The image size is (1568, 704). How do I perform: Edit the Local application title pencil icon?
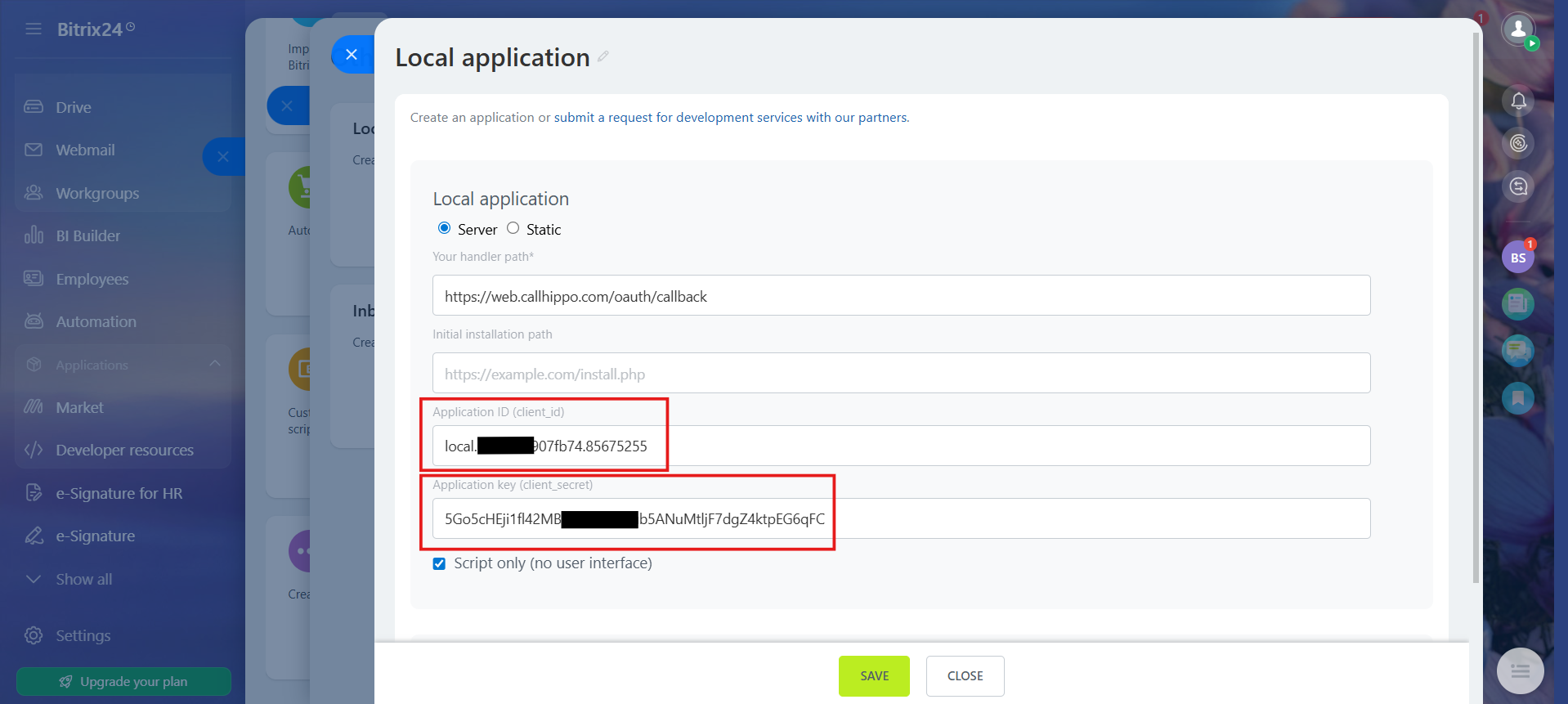(603, 56)
